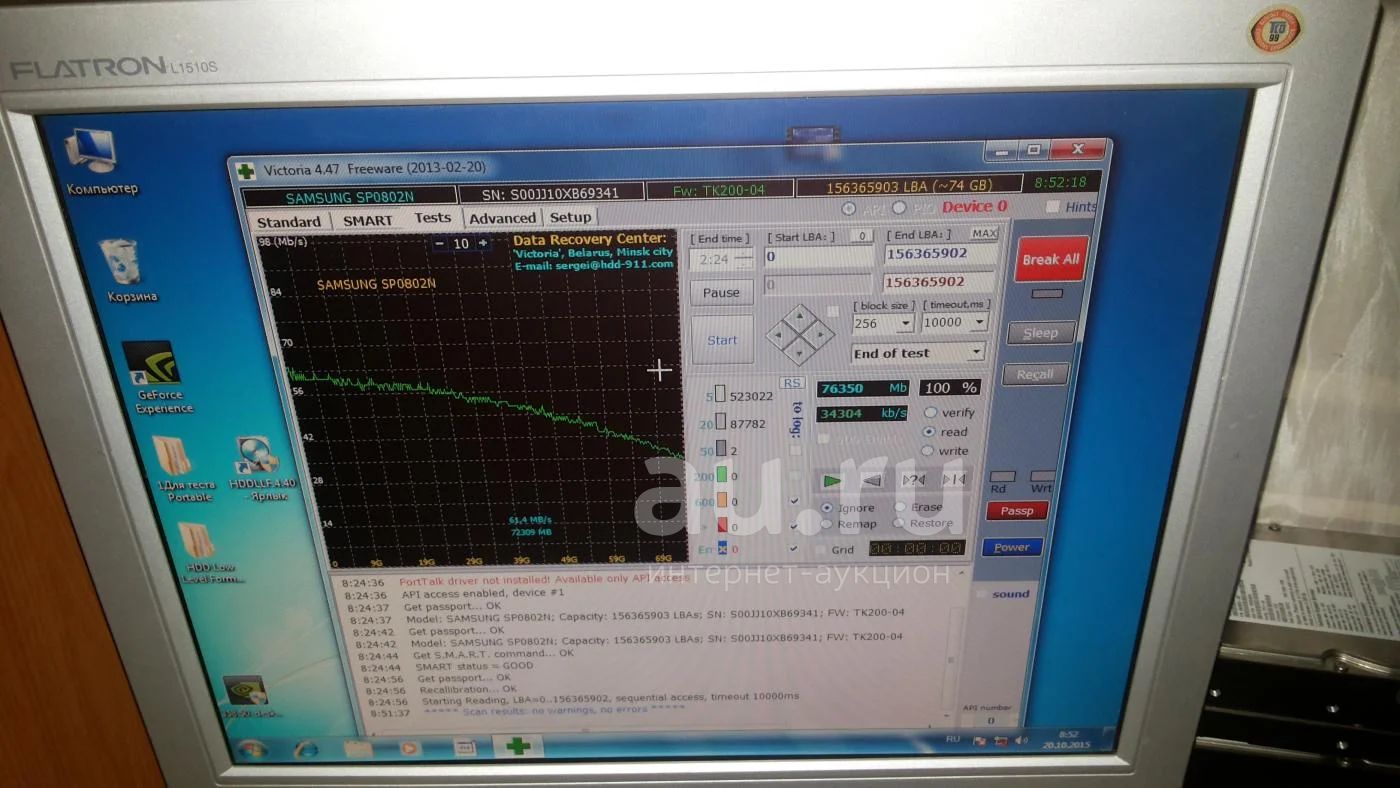1400x788 pixels.
Task: Click the Start LBA input field
Action: [819, 256]
